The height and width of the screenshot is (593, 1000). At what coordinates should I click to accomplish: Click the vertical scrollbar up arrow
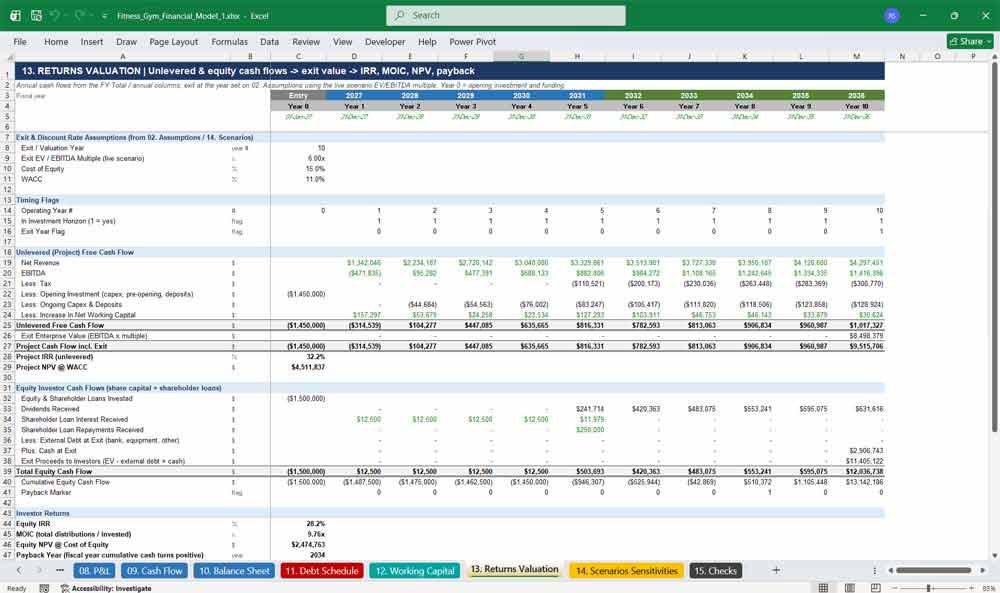pos(994,57)
